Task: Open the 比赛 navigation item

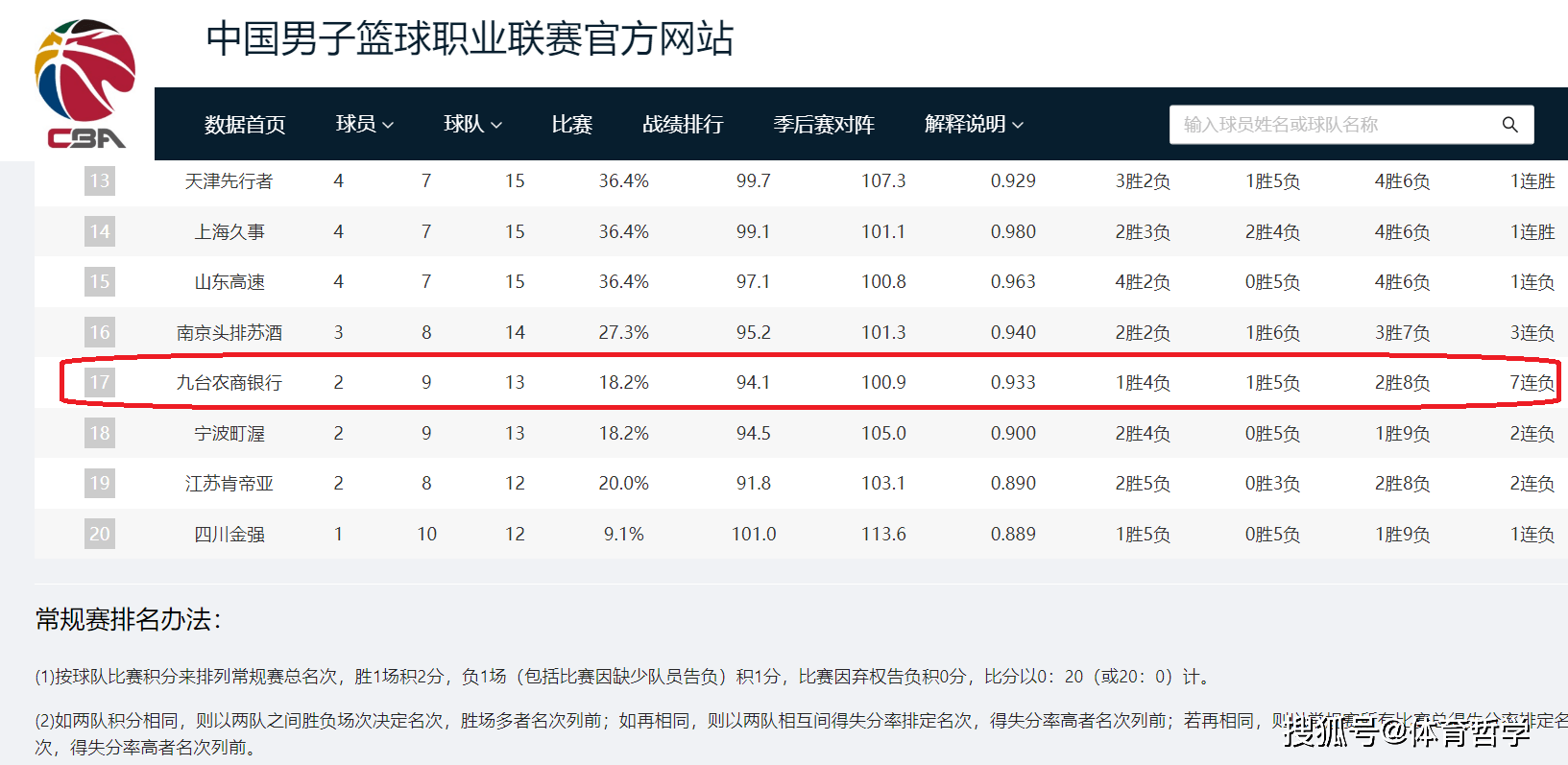Action: tap(572, 125)
